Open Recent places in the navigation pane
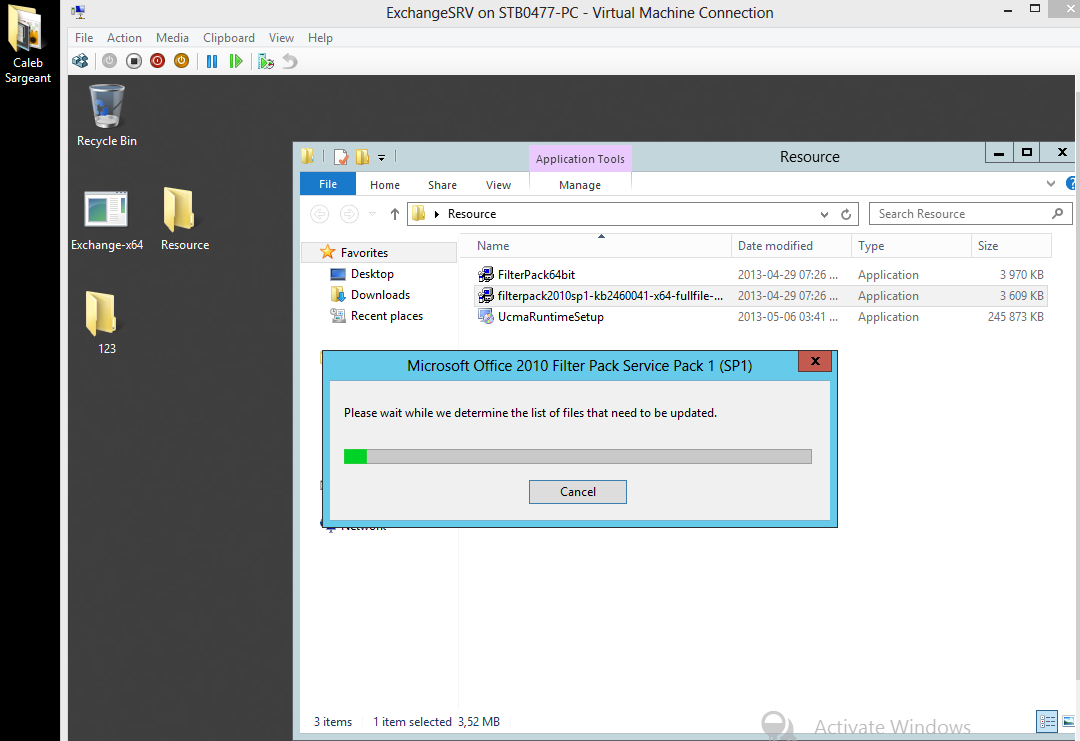 click(386, 316)
